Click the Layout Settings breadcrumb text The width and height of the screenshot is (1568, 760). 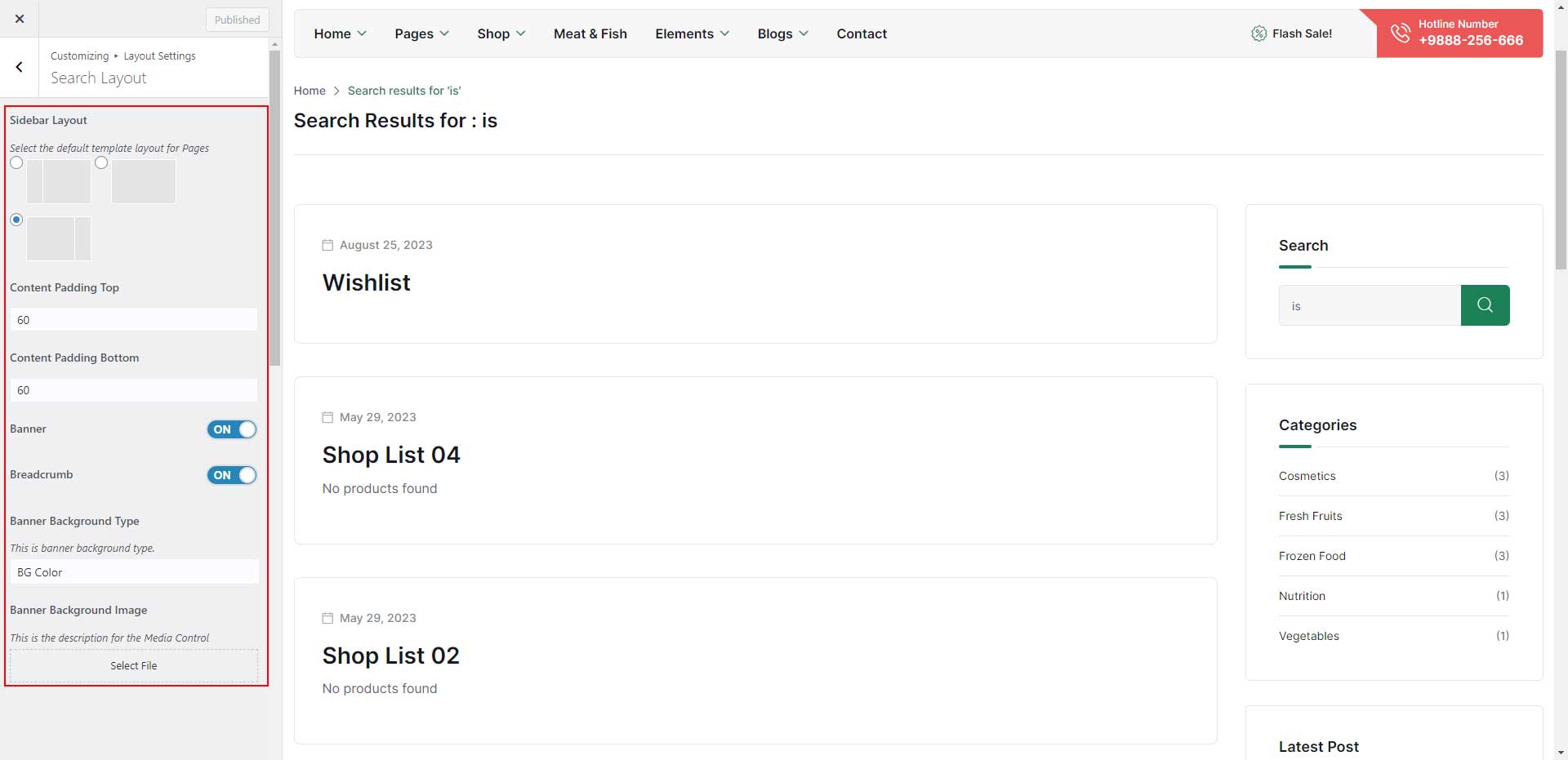(159, 56)
